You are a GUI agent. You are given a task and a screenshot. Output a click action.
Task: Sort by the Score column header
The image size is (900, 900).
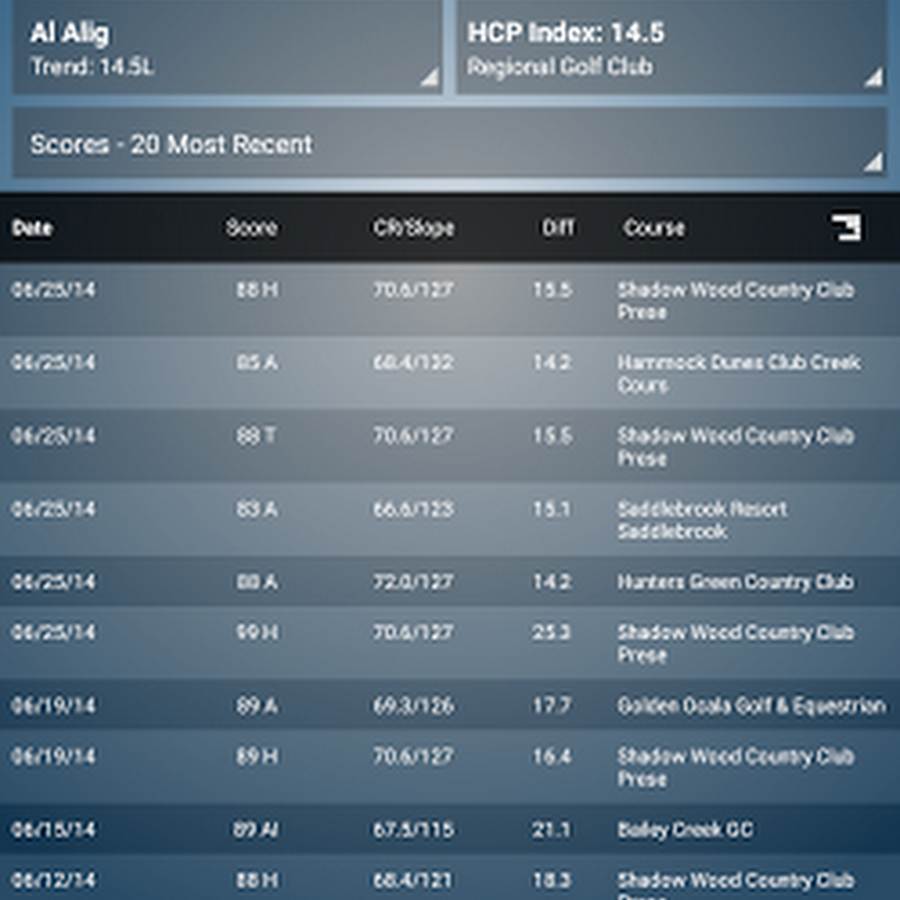coord(251,228)
